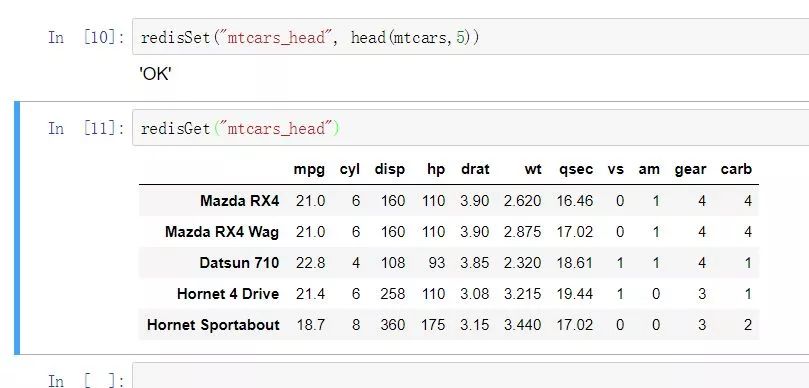Click the blue selected-cell indicator bar
809x388 pixels.
(17, 228)
